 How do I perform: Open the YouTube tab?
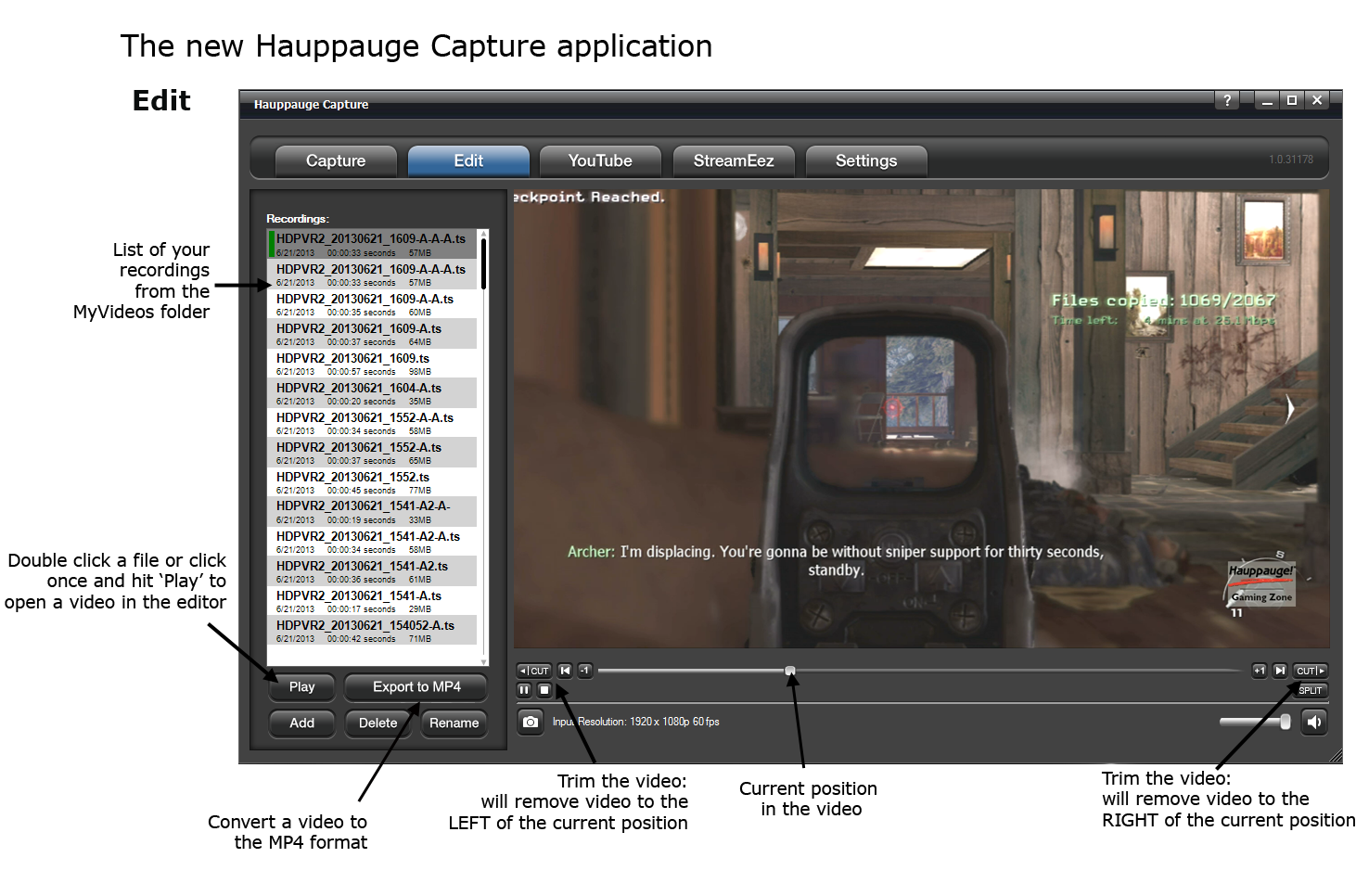click(x=600, y=160)
